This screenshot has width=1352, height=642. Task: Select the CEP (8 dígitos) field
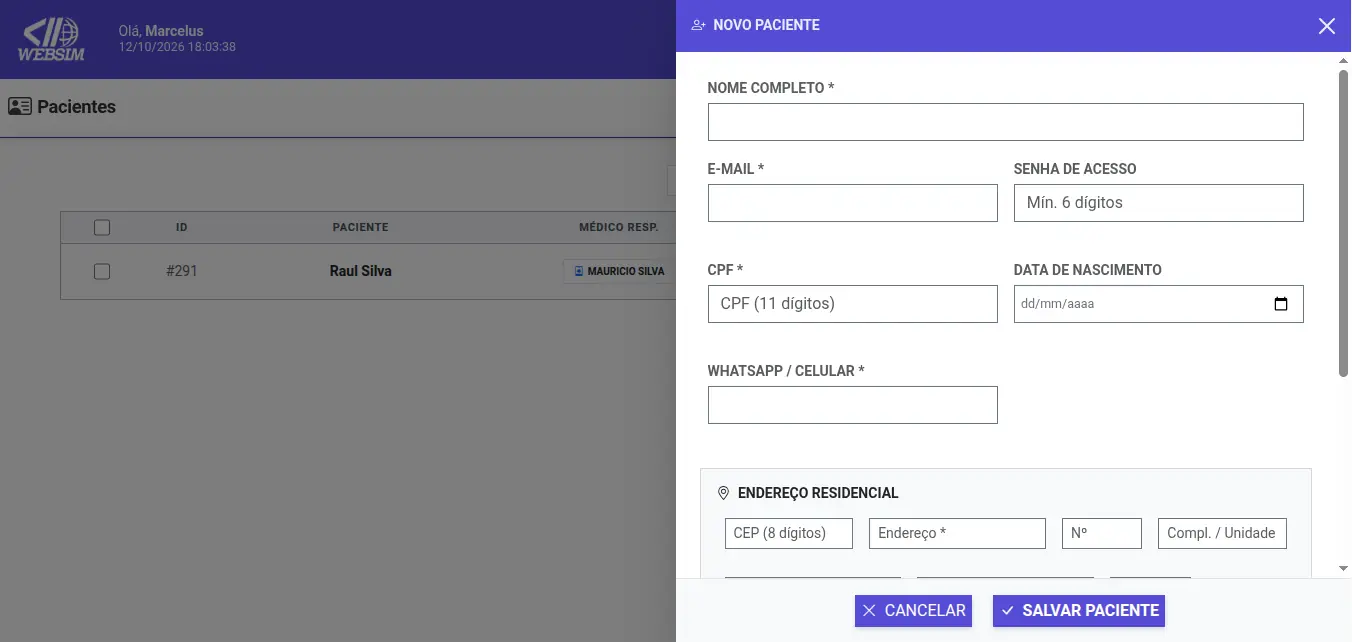coord(789,533)
